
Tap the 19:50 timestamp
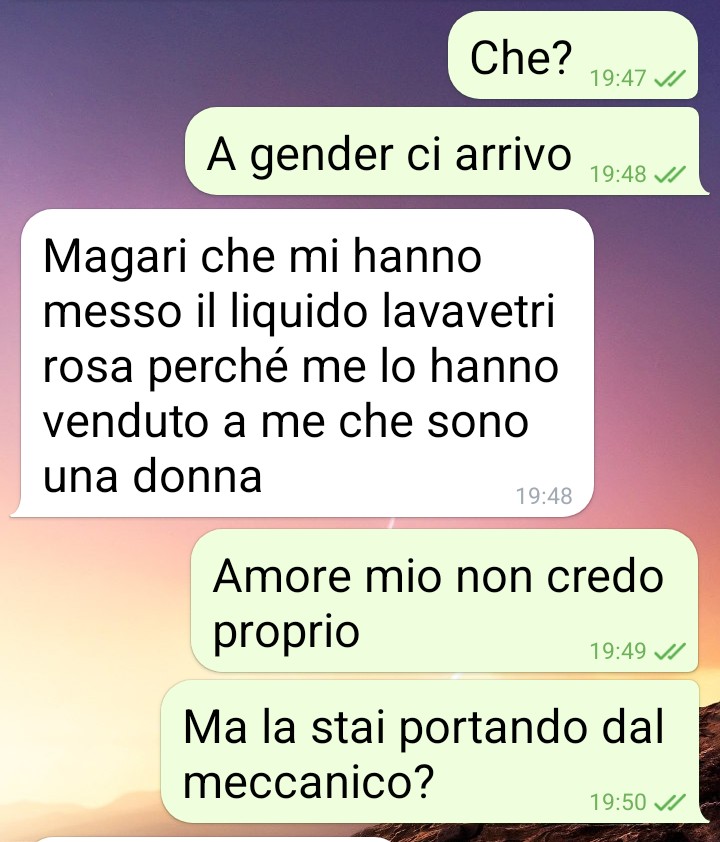pos(618,803)
